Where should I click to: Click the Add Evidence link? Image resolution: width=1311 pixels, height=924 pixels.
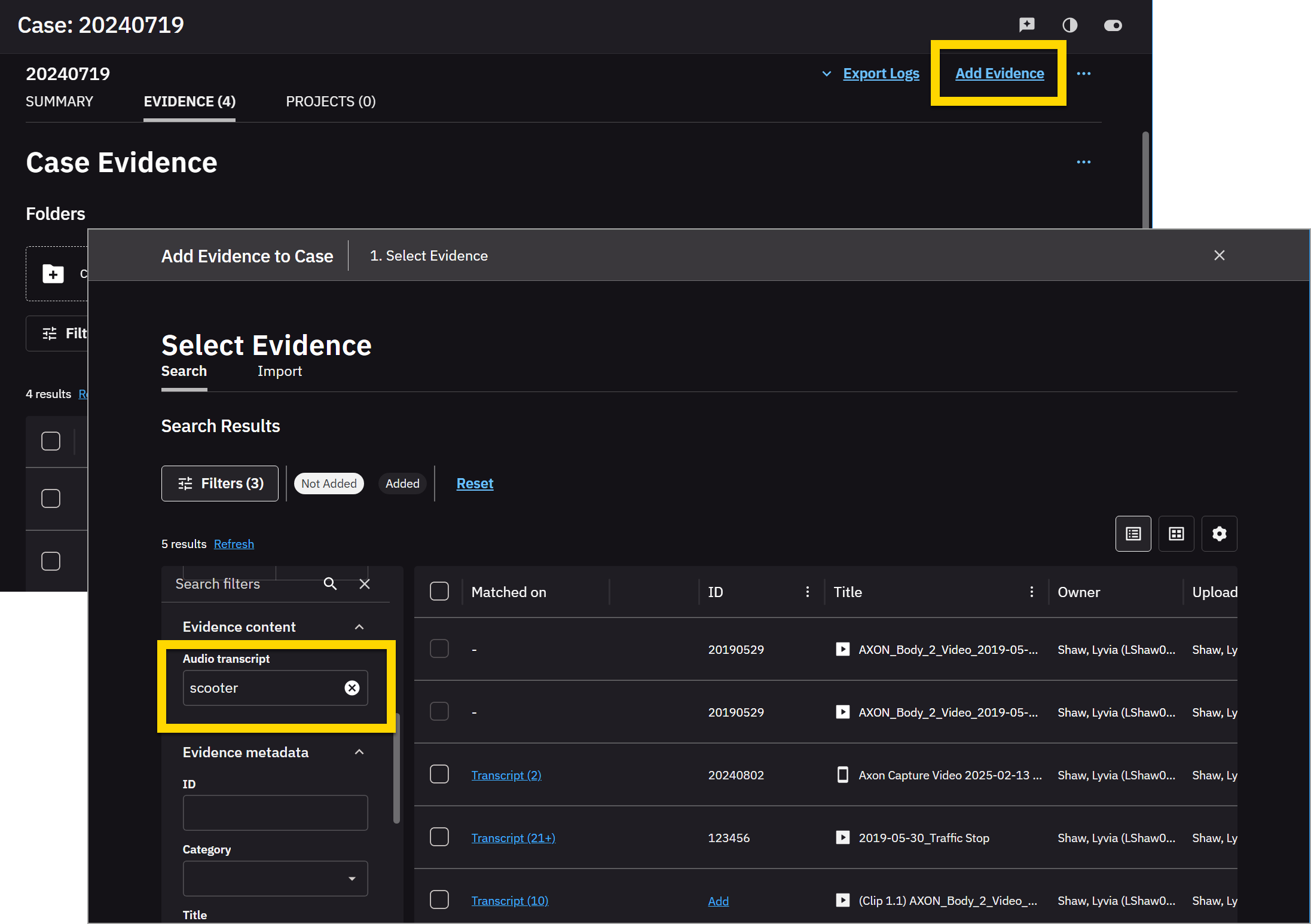tap(1000, 73)
